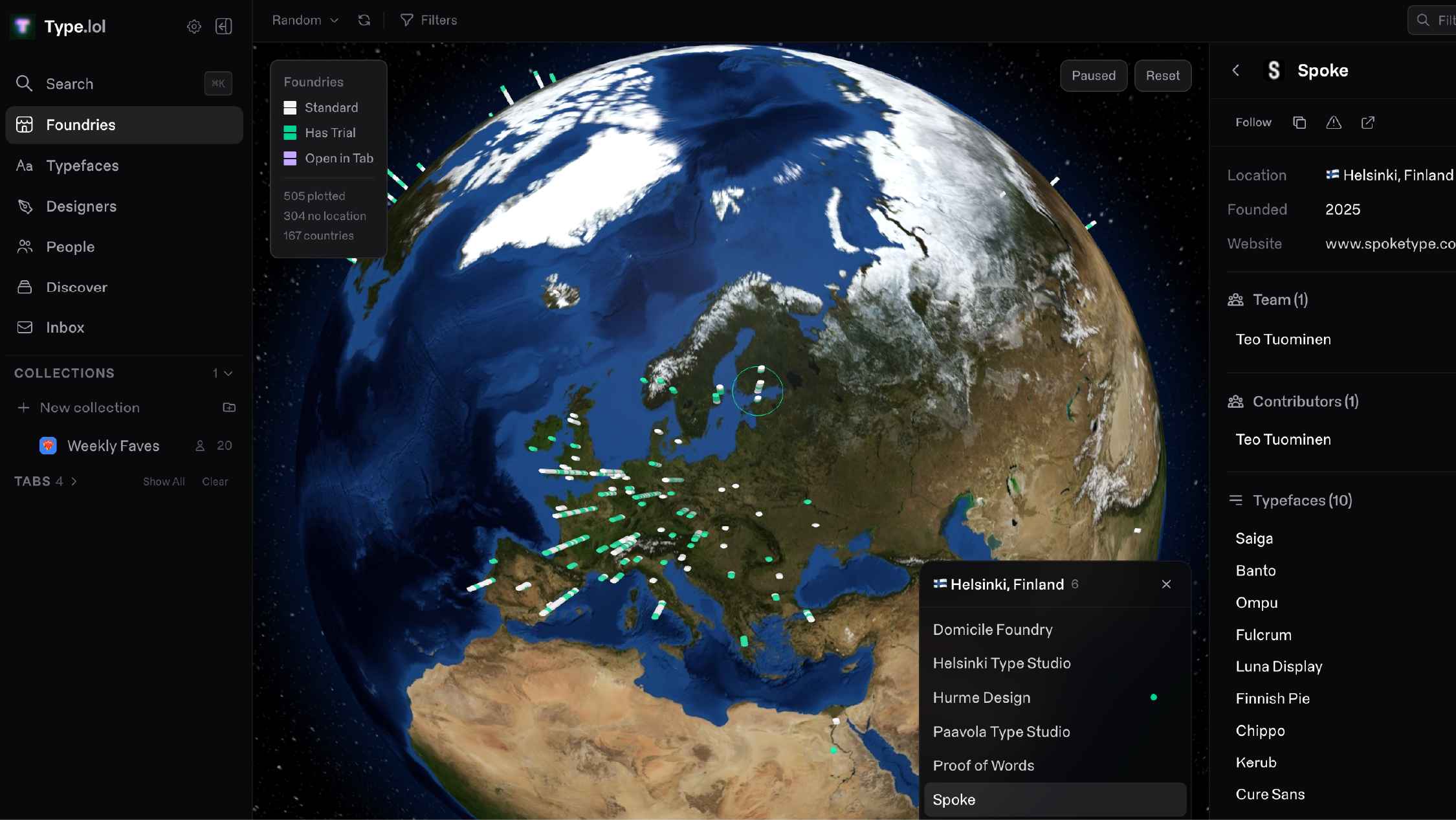Close the Helsinki, Finland popup

[1166, 584]
